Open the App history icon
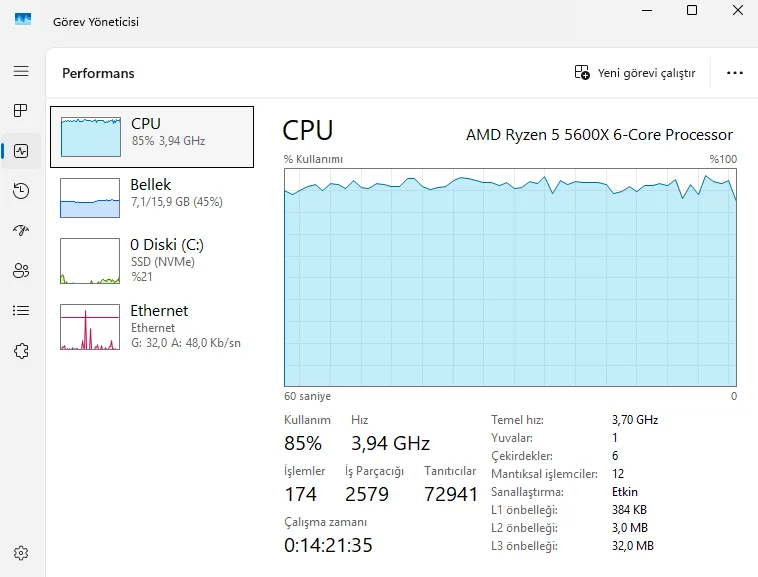The height and width of the screenshot is (577, 758). [x=21, y=191]
